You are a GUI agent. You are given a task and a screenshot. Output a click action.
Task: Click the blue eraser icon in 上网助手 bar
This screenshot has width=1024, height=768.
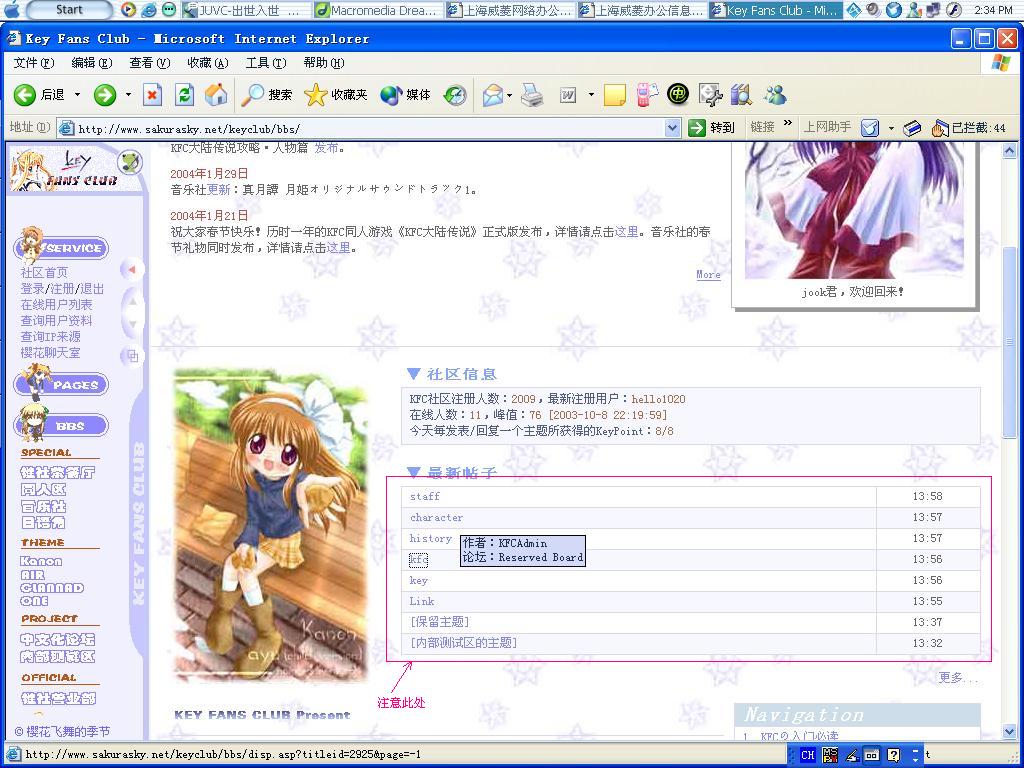[912, 129]
